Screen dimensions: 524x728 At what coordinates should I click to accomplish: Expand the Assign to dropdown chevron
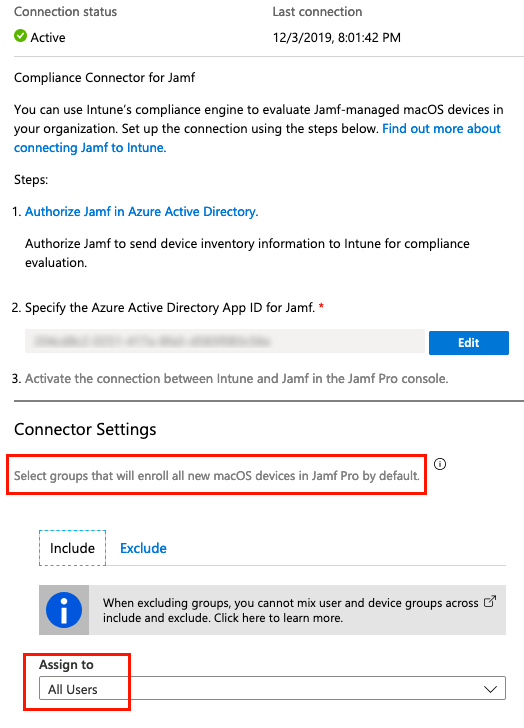(491, 689)
